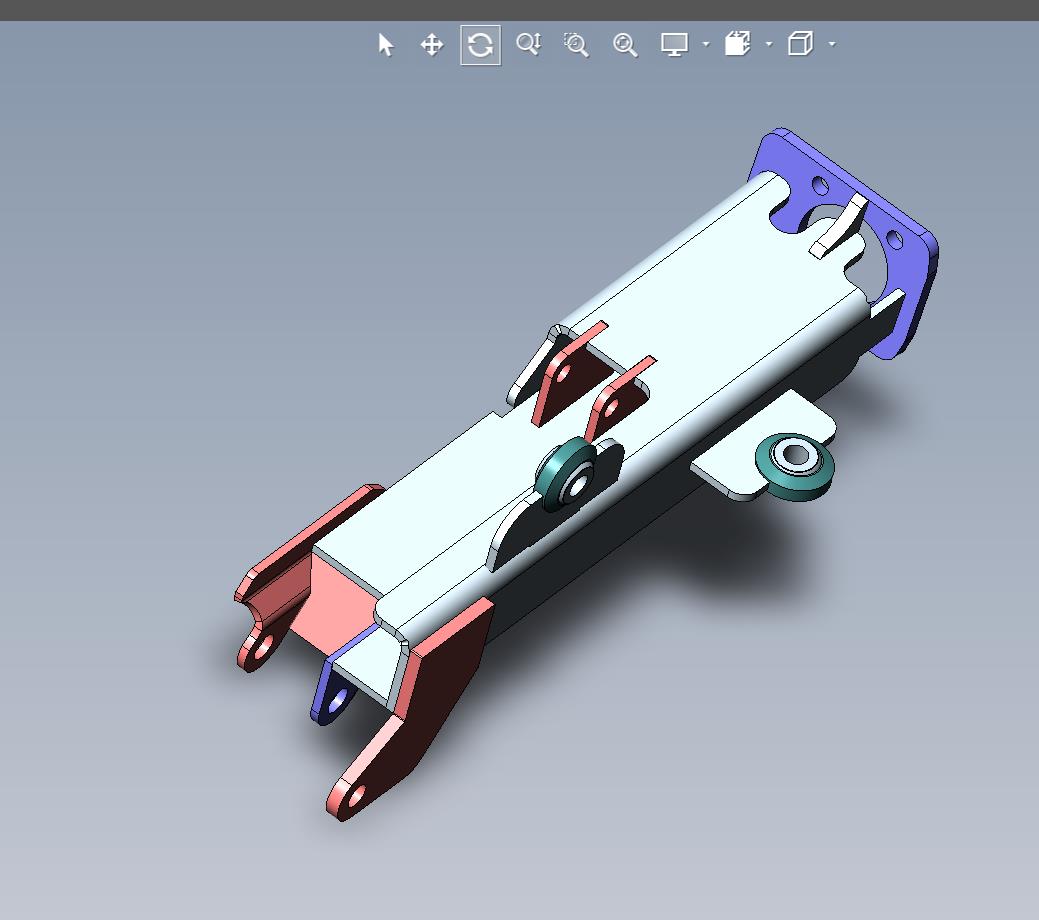Image resolution: width=1039 pixels, height=920 pixels.
Task: Select the teal bushing on side tab
Action: point(794,467)
